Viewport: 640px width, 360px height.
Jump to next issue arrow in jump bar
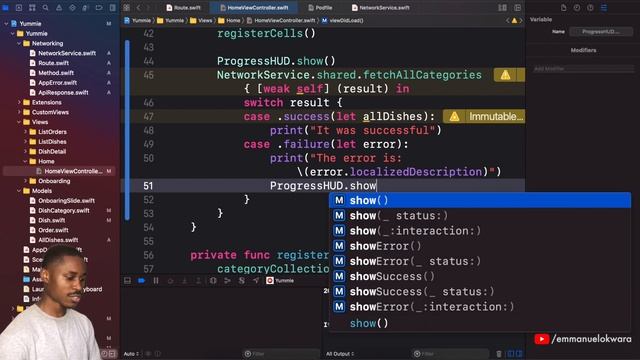521,20
